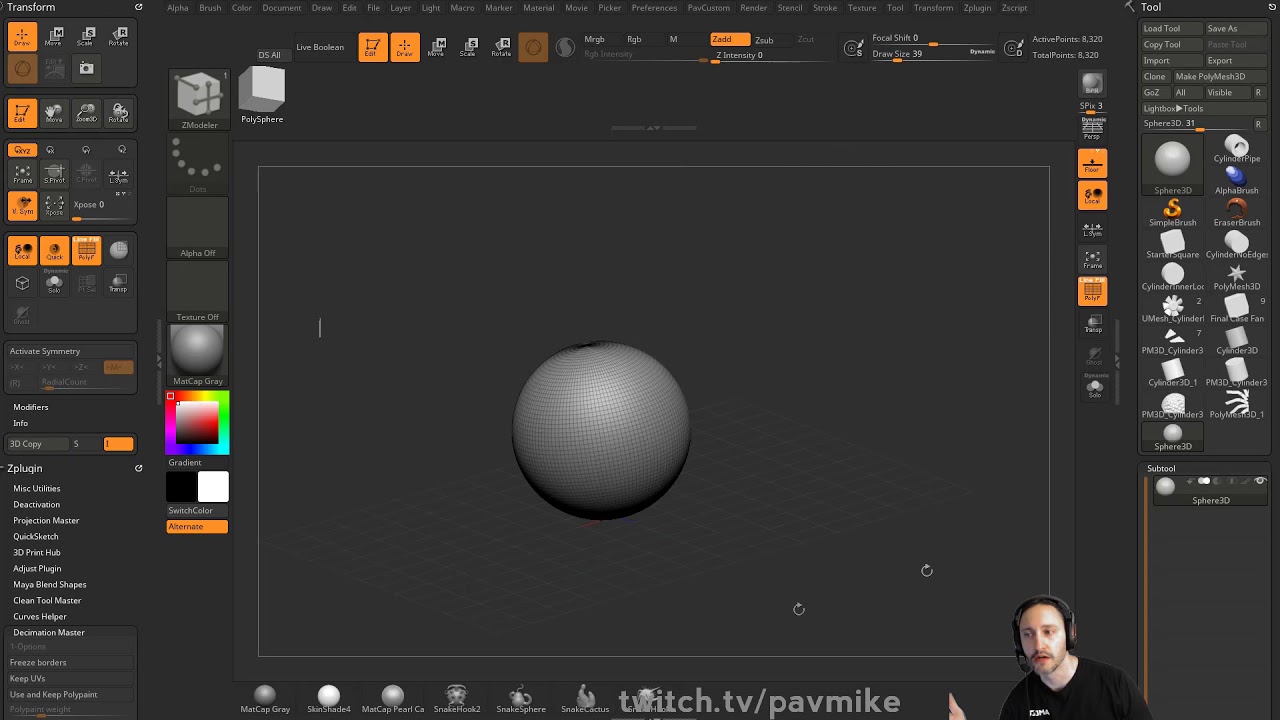Open the Dots stroke selector
This screenshot has height=720, width=1280.
point(197,165)
